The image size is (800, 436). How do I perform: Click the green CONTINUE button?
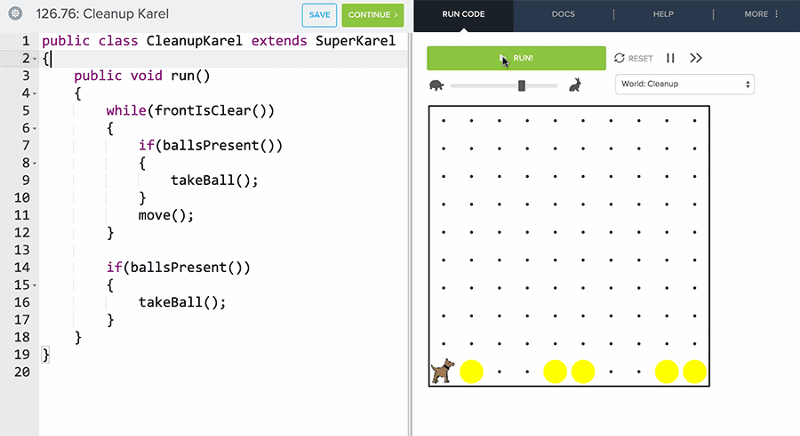coord(372,15)
